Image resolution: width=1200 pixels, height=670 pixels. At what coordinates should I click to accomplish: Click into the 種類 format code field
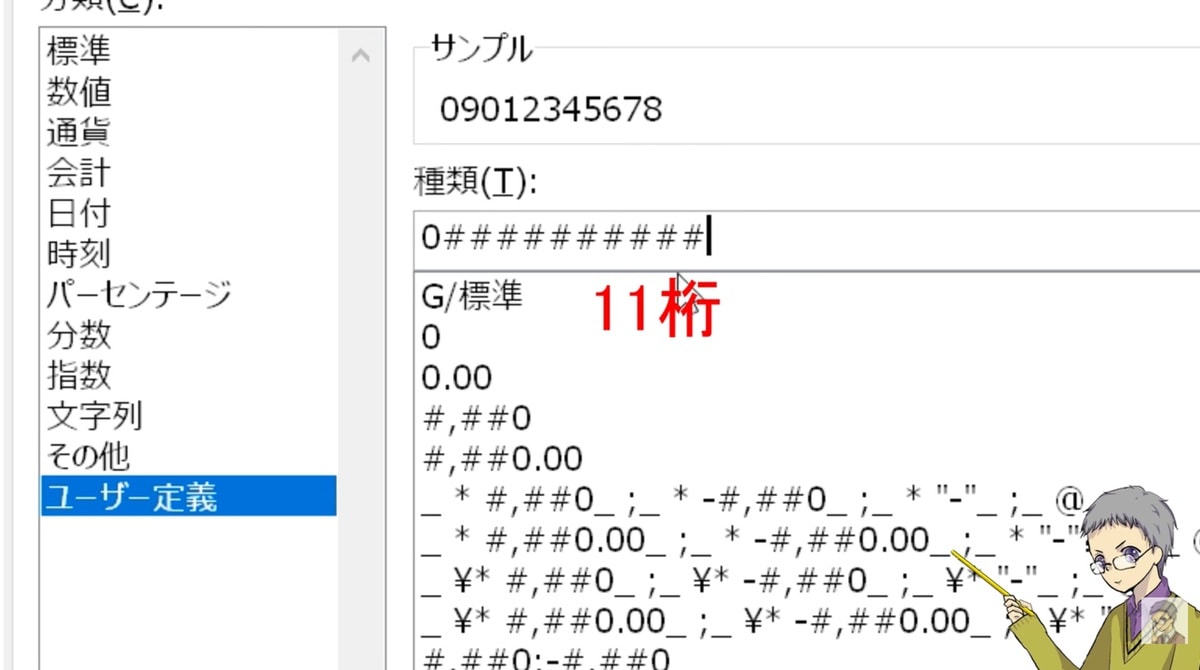point(805,240)
